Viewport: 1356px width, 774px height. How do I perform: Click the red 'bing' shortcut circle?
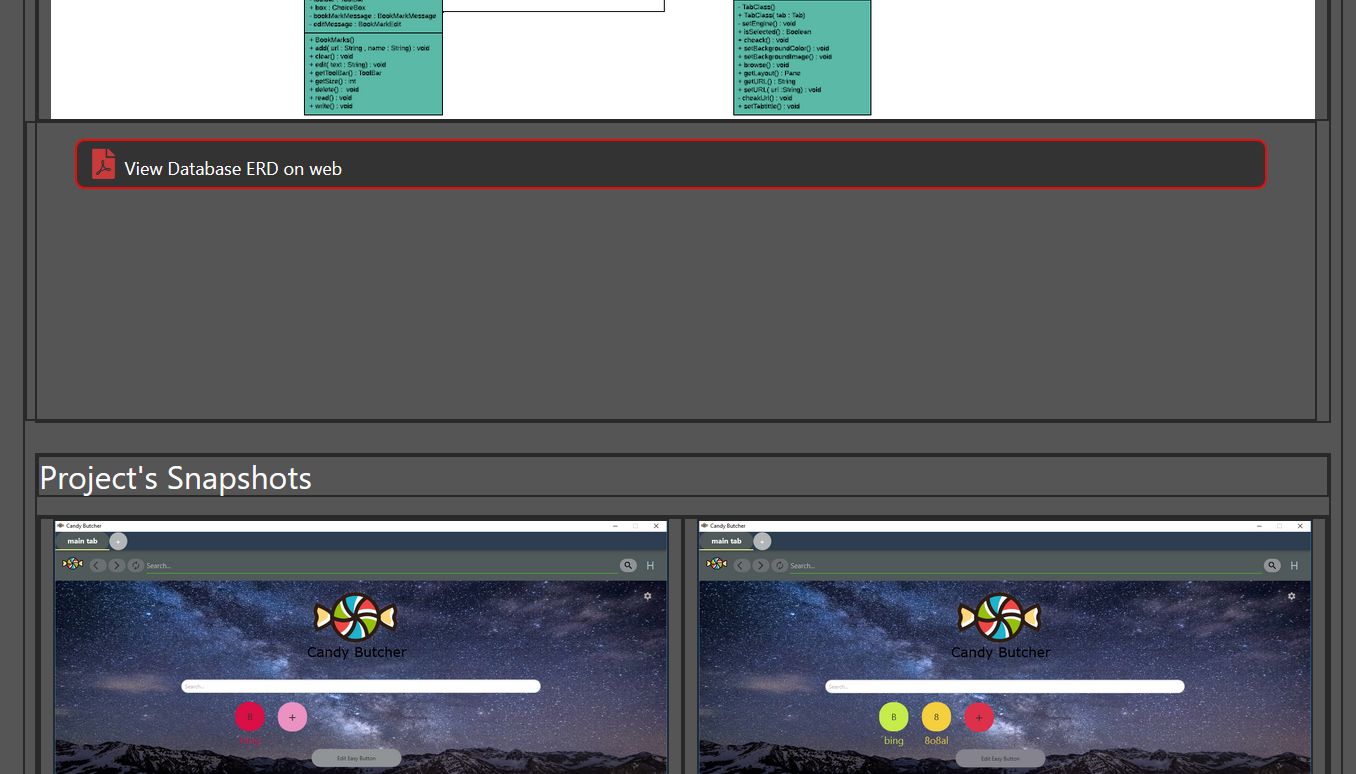pyautogui.click(x=250, y=717)
